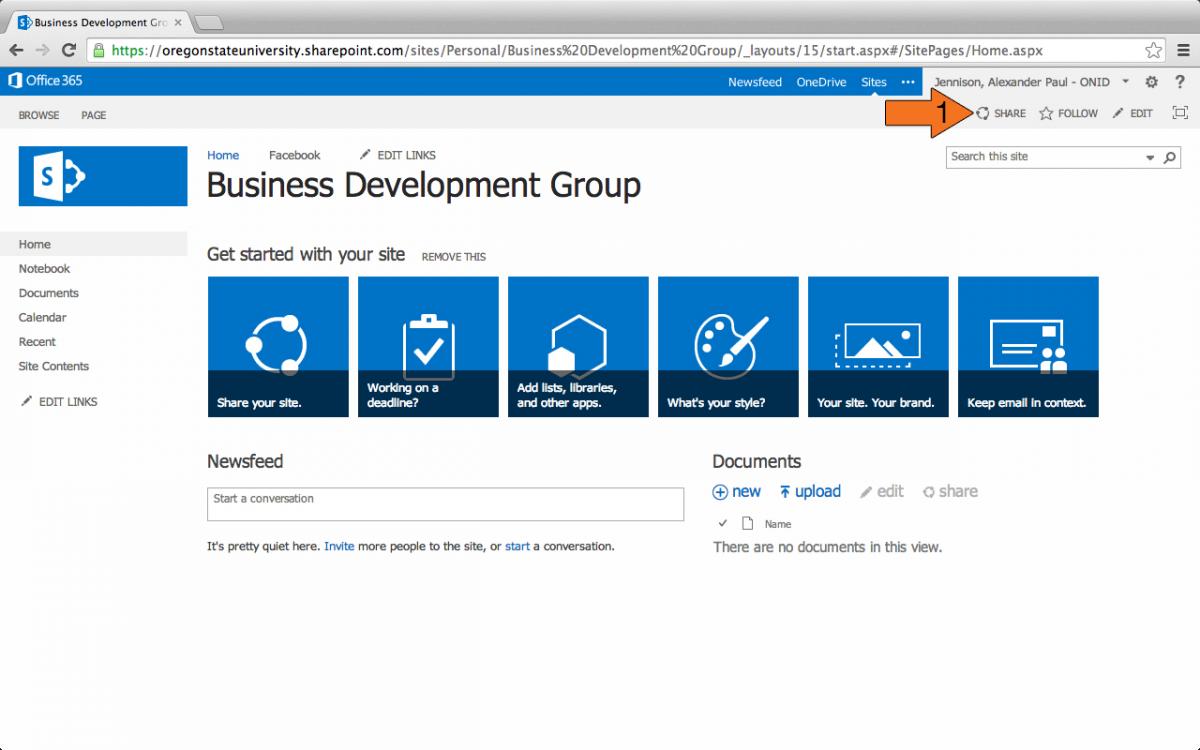Click EDIT LINKS in top navigation
This screenshot has width=1200, height=750.
[397, 155]
